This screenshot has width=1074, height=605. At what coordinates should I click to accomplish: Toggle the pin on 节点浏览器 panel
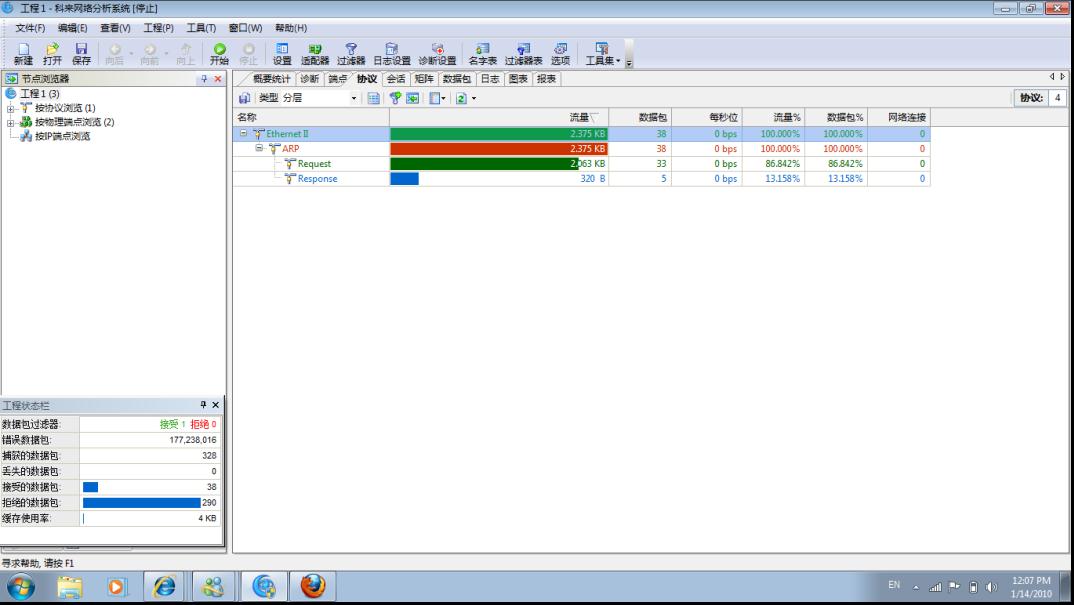[204, 79]
